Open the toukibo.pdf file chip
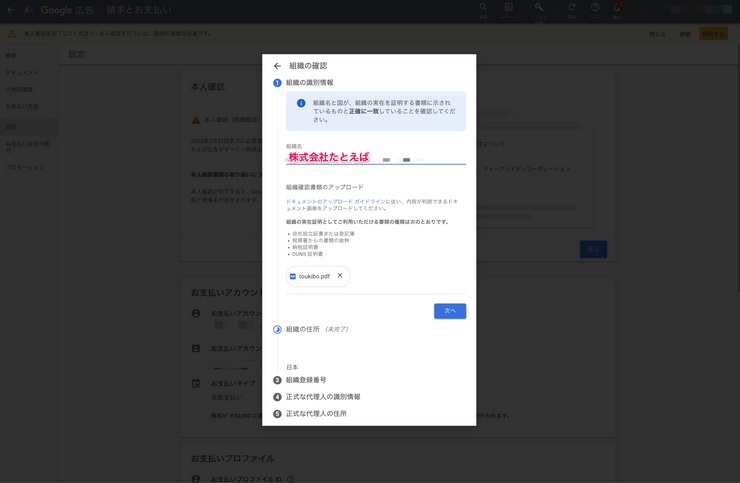The image size is (740, 483). coord(318,276)
